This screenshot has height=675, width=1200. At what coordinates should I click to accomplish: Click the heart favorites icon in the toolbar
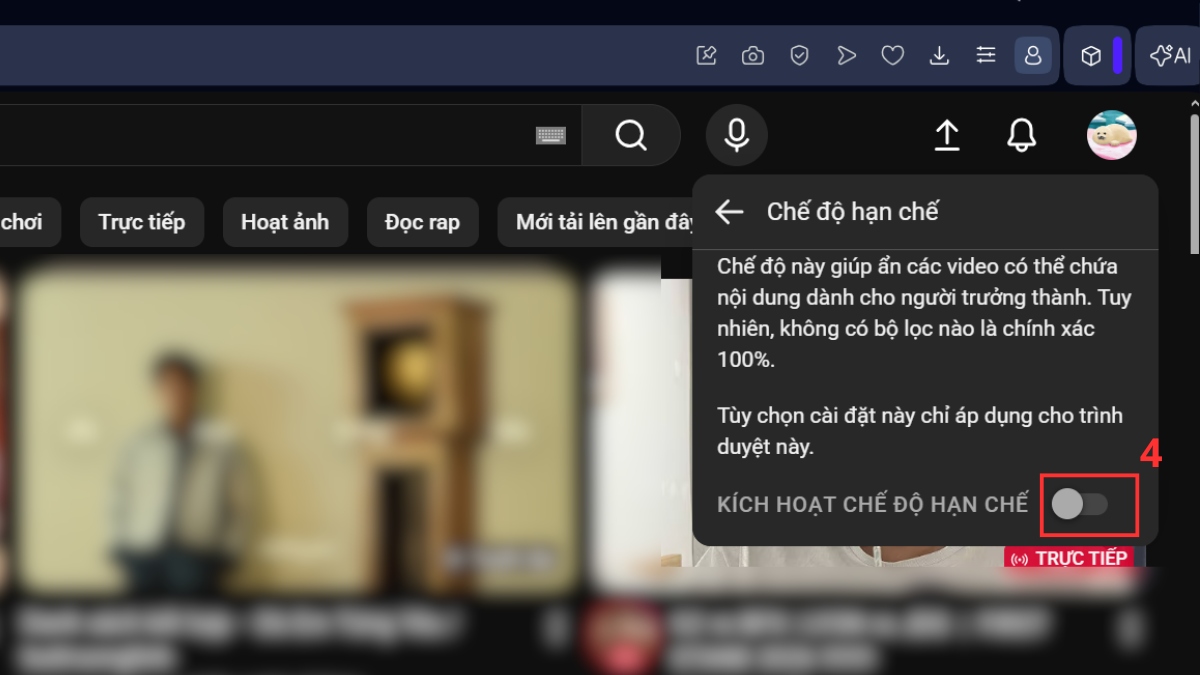tap(893, 55)
